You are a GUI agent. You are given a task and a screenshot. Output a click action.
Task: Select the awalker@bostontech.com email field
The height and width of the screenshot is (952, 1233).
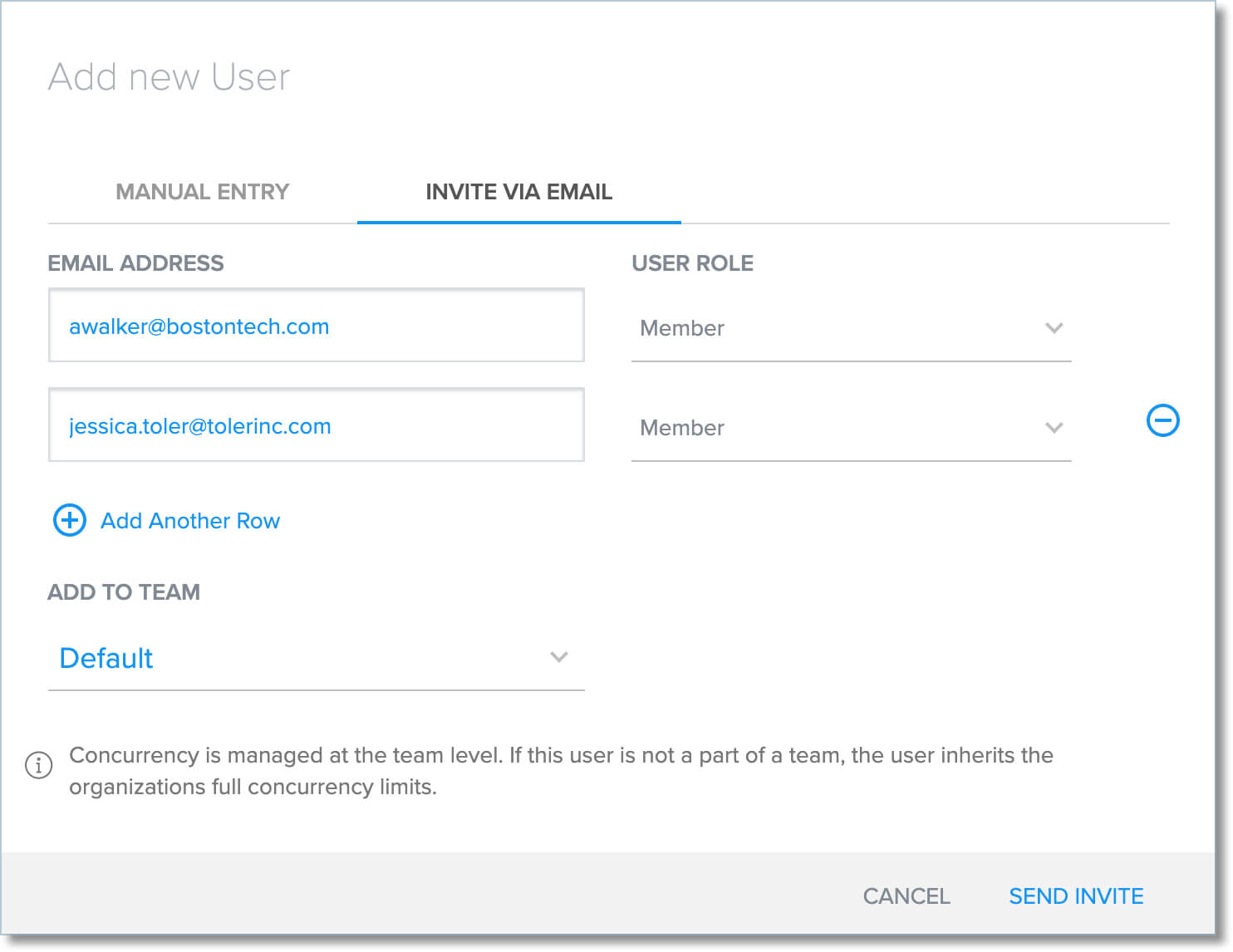pos(316,326)
